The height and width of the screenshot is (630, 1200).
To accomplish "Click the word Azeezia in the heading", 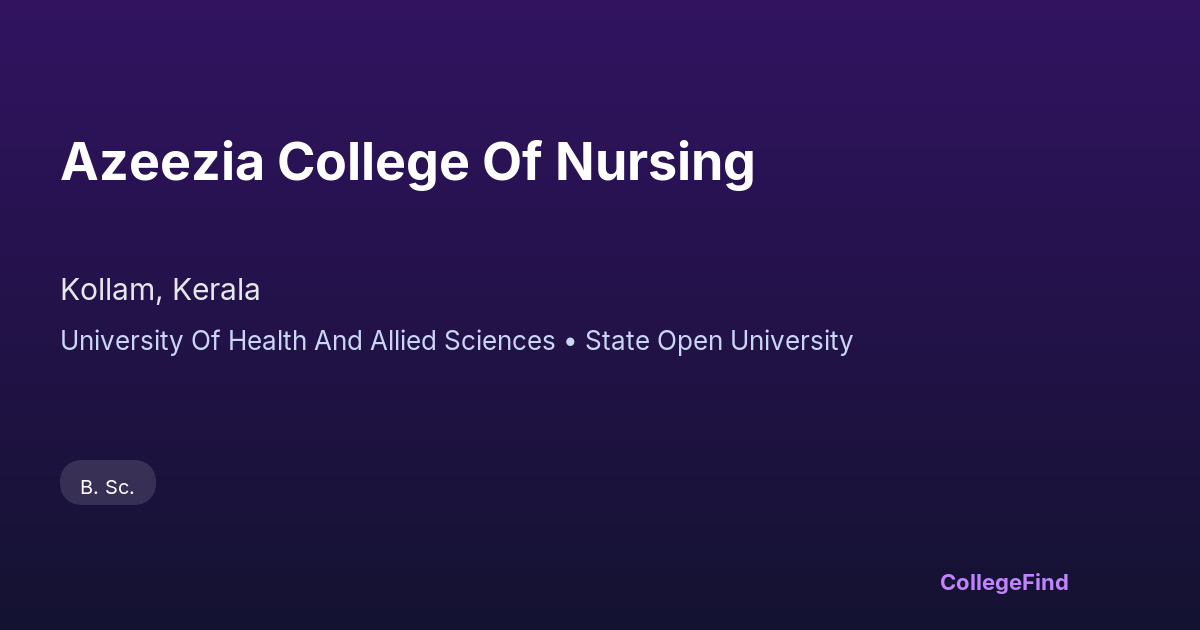I will point(162,162).
